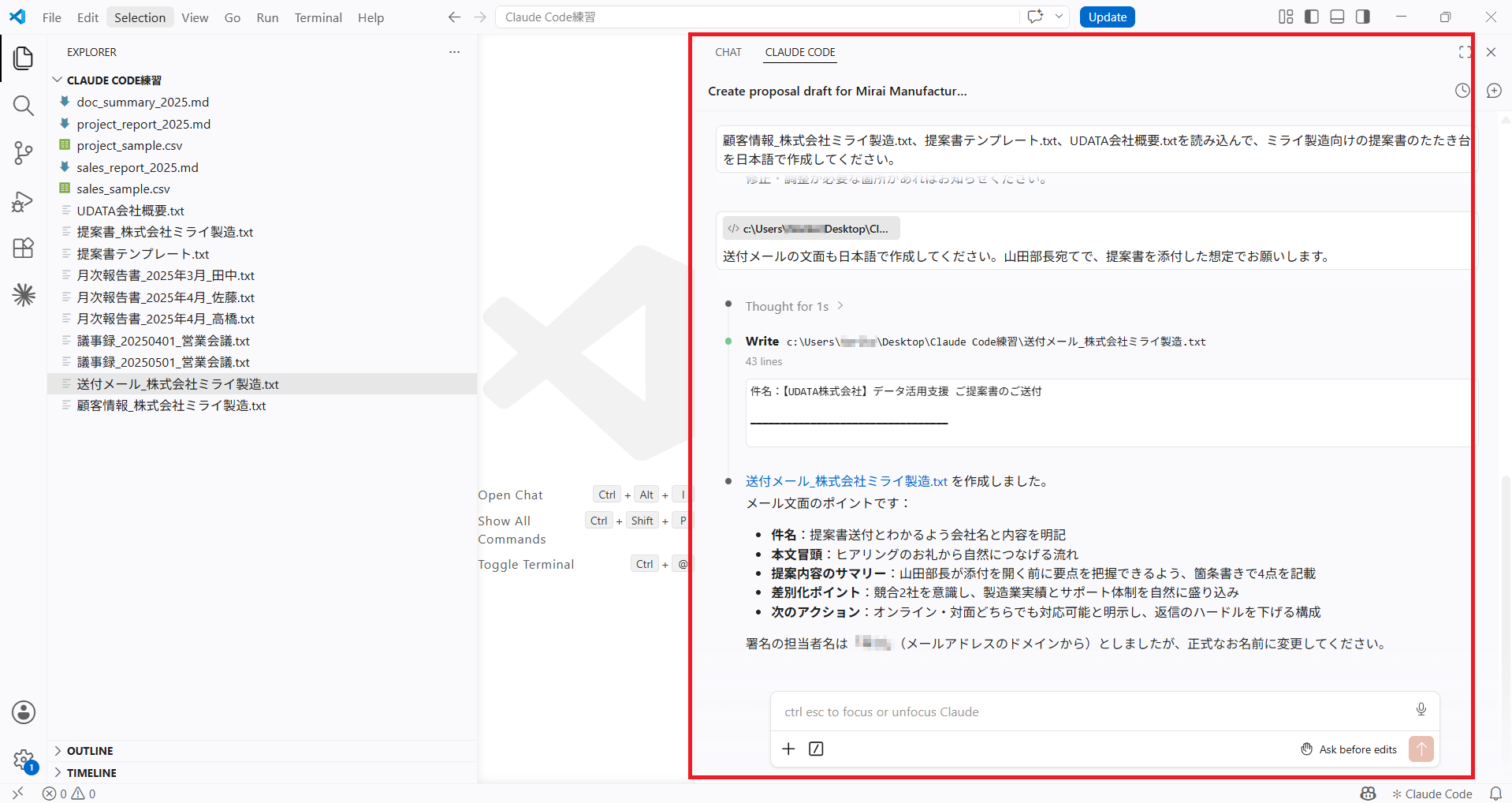1512x803 pixels.
Task: Open the Search view in activity bar
Action: pyautogui.click(x=24, y=106)
